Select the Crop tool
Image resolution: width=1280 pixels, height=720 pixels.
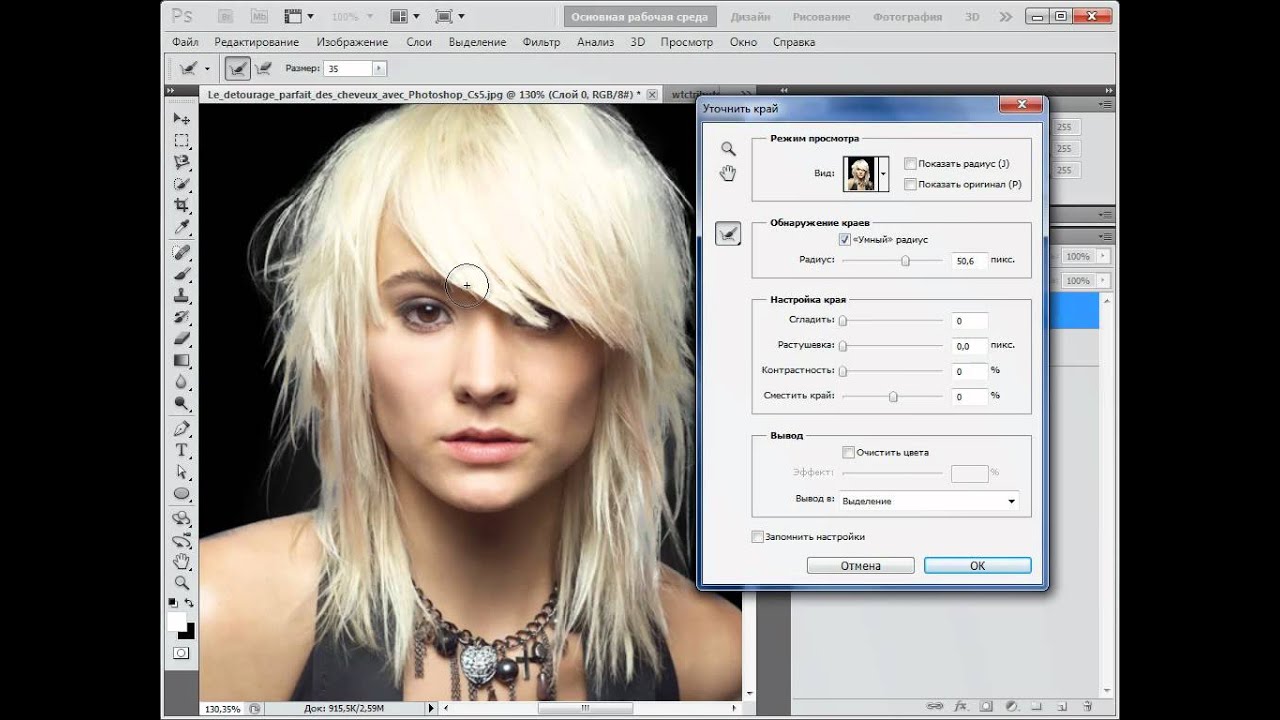click(182, 205)
